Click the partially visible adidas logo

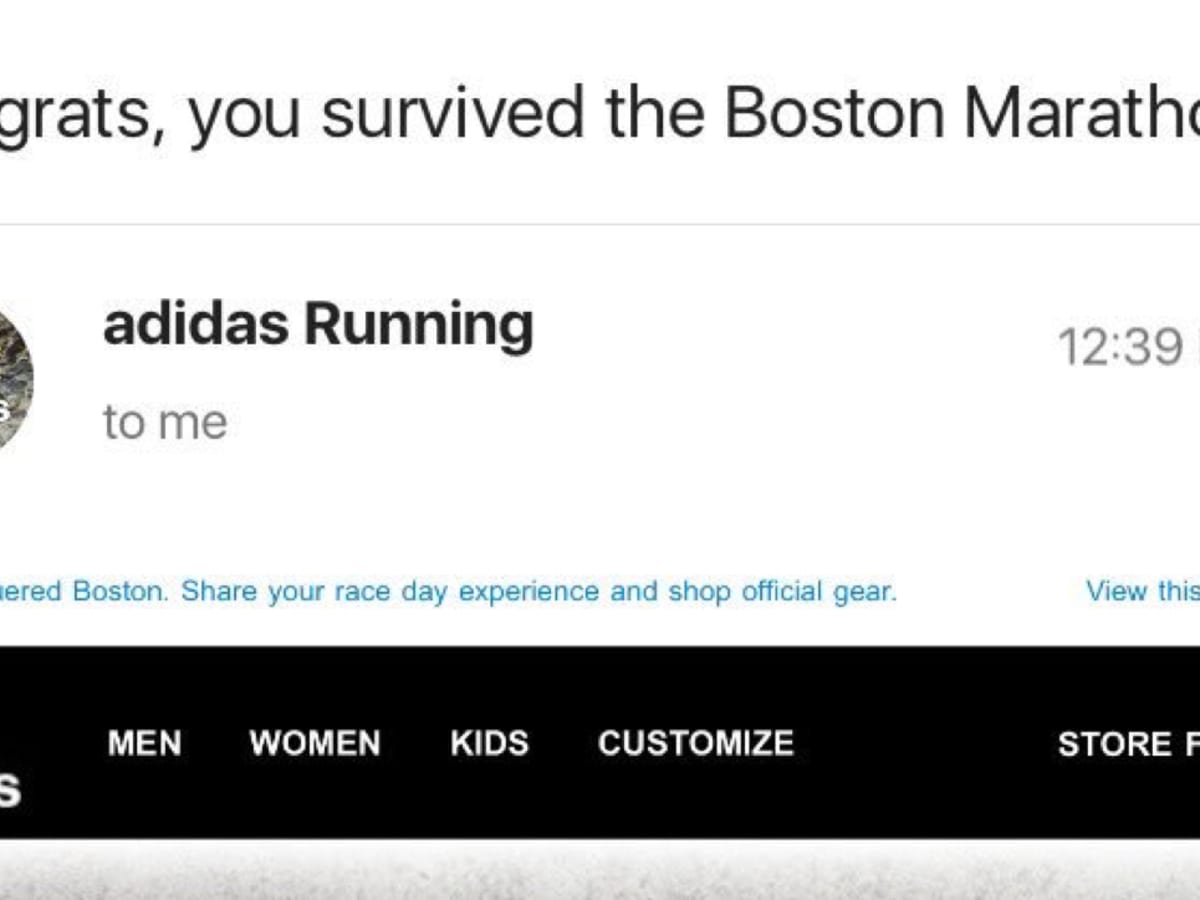(10, 790)
